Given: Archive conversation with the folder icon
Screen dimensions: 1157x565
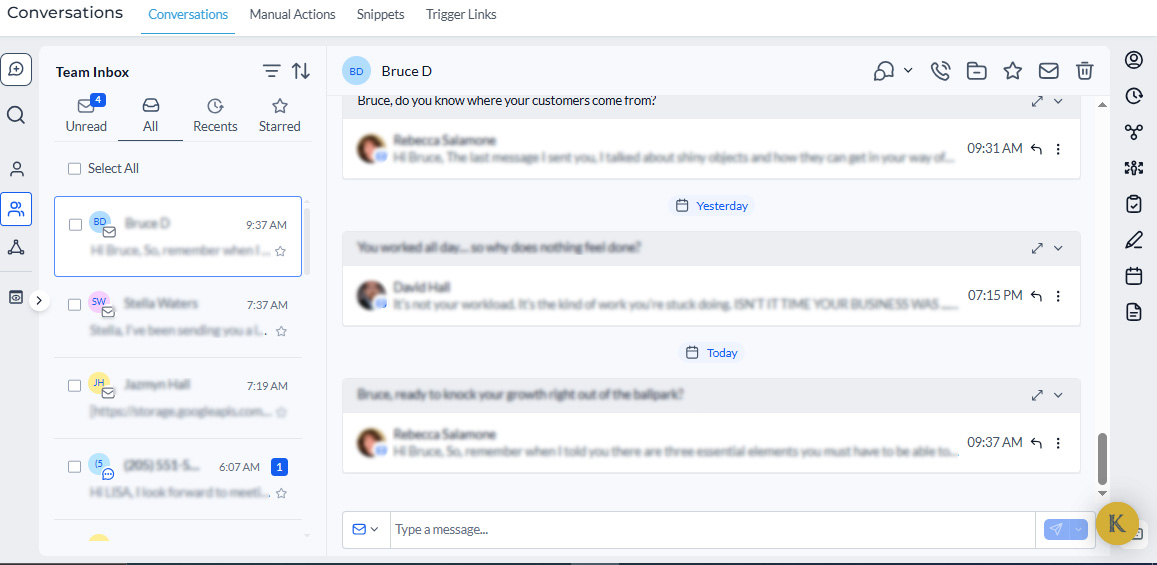Looking at the screenshot, I should coord(976,71).
